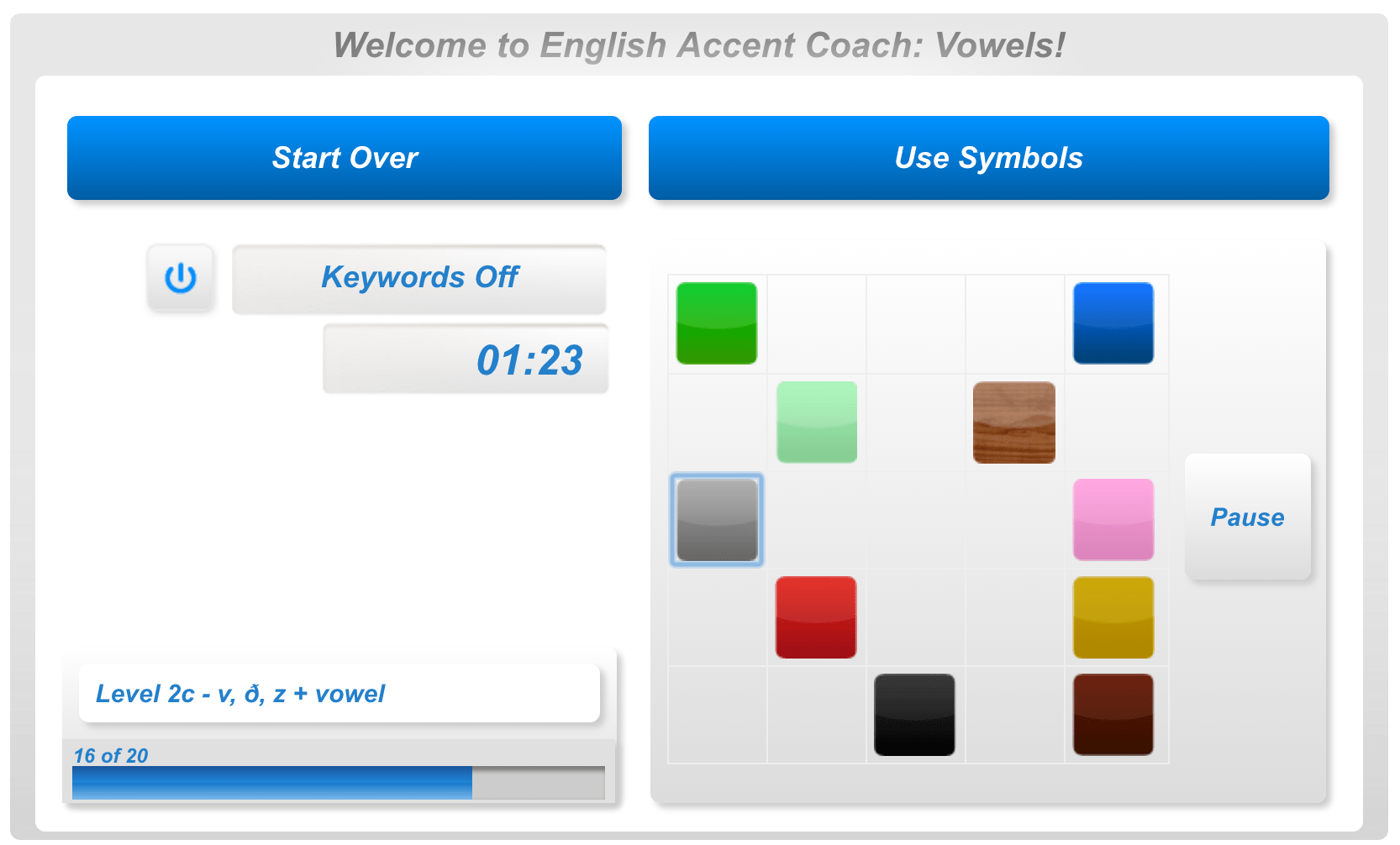This screenshot has height=845, width=1400.
Task: Toggle Keywords Off setting
Action: tap(419, 277)
